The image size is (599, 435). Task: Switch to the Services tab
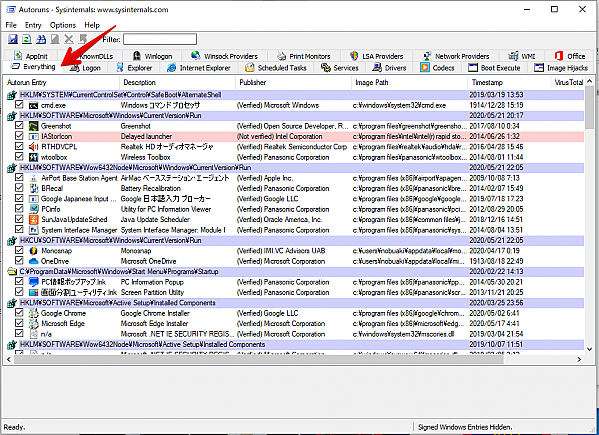[x=340, y=68]
